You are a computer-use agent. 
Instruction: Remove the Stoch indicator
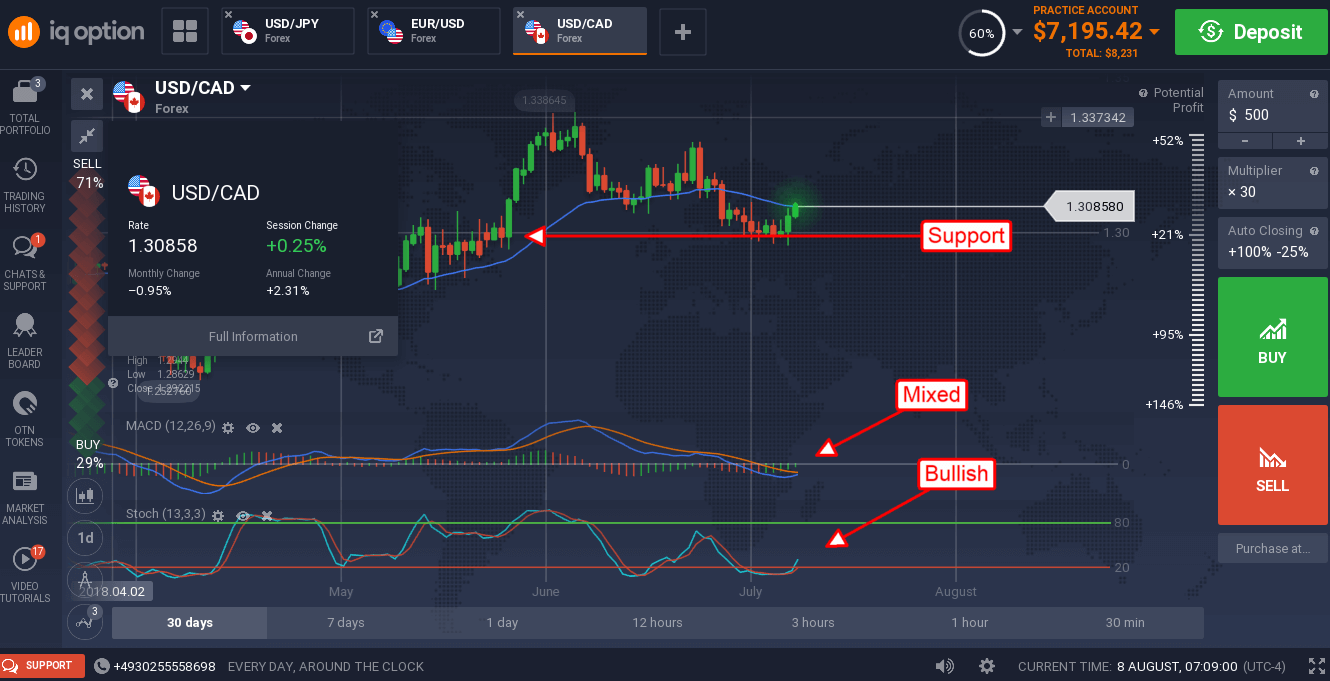point(267,515)
